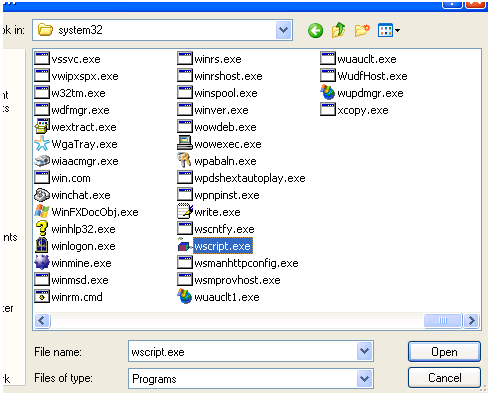
Task: Select the wscript.exe icon
Action: (185, 246)
